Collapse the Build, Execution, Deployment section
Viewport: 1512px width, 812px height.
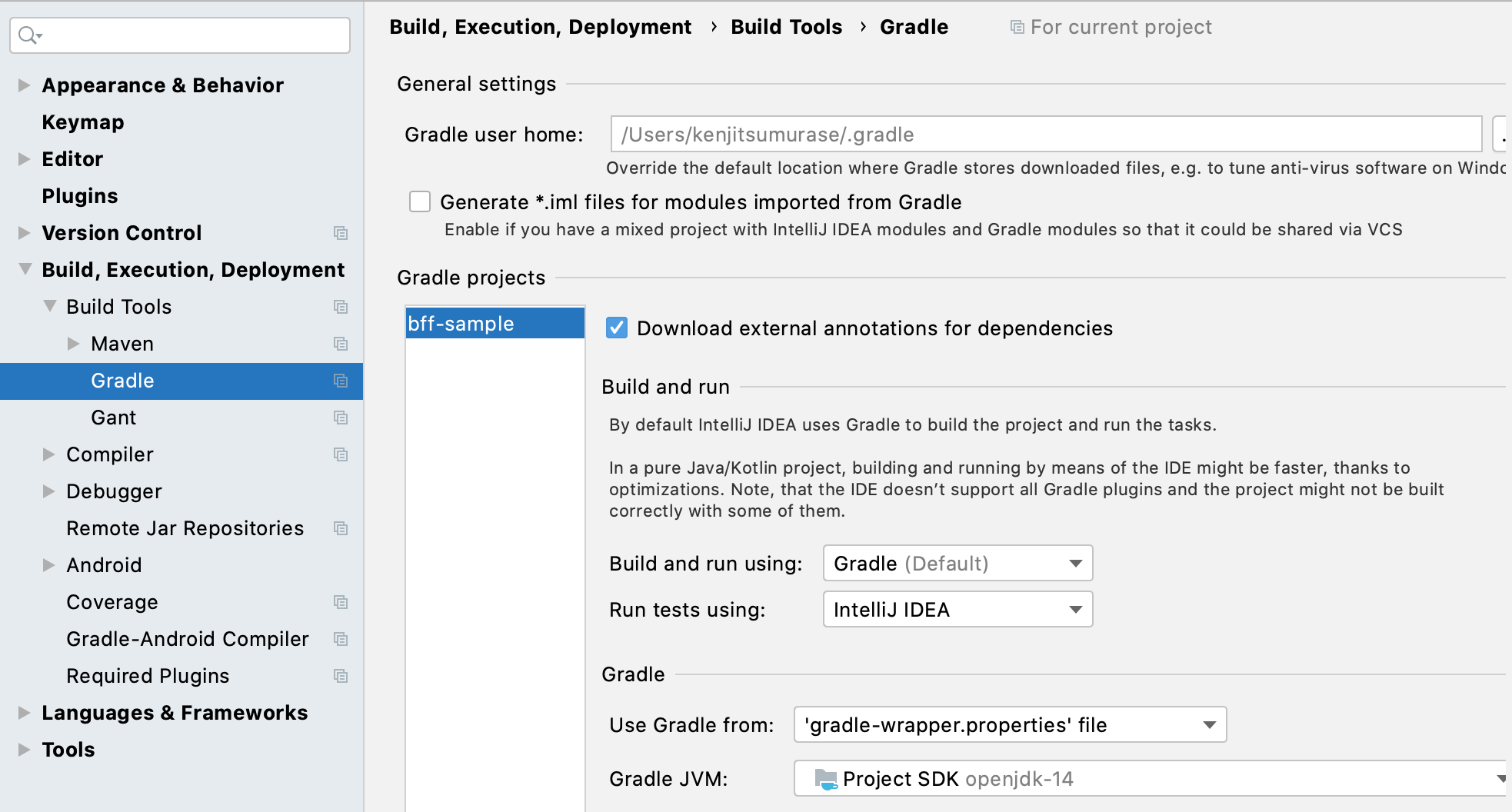tap(24, 270)
